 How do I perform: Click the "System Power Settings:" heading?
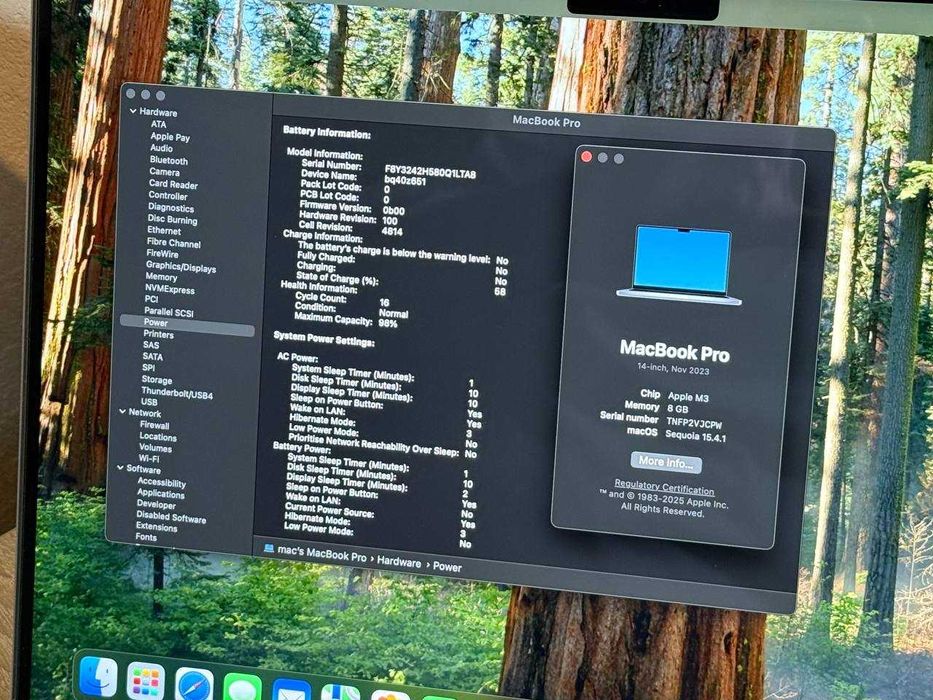324,339
